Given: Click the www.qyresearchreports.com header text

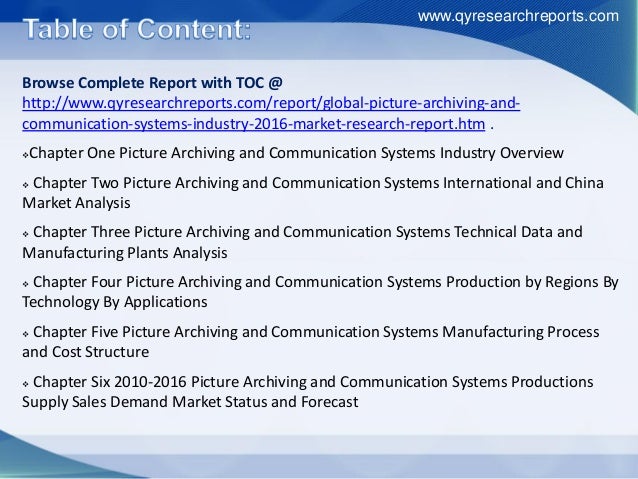Looking at the screenshot, I should pos(518,16).
